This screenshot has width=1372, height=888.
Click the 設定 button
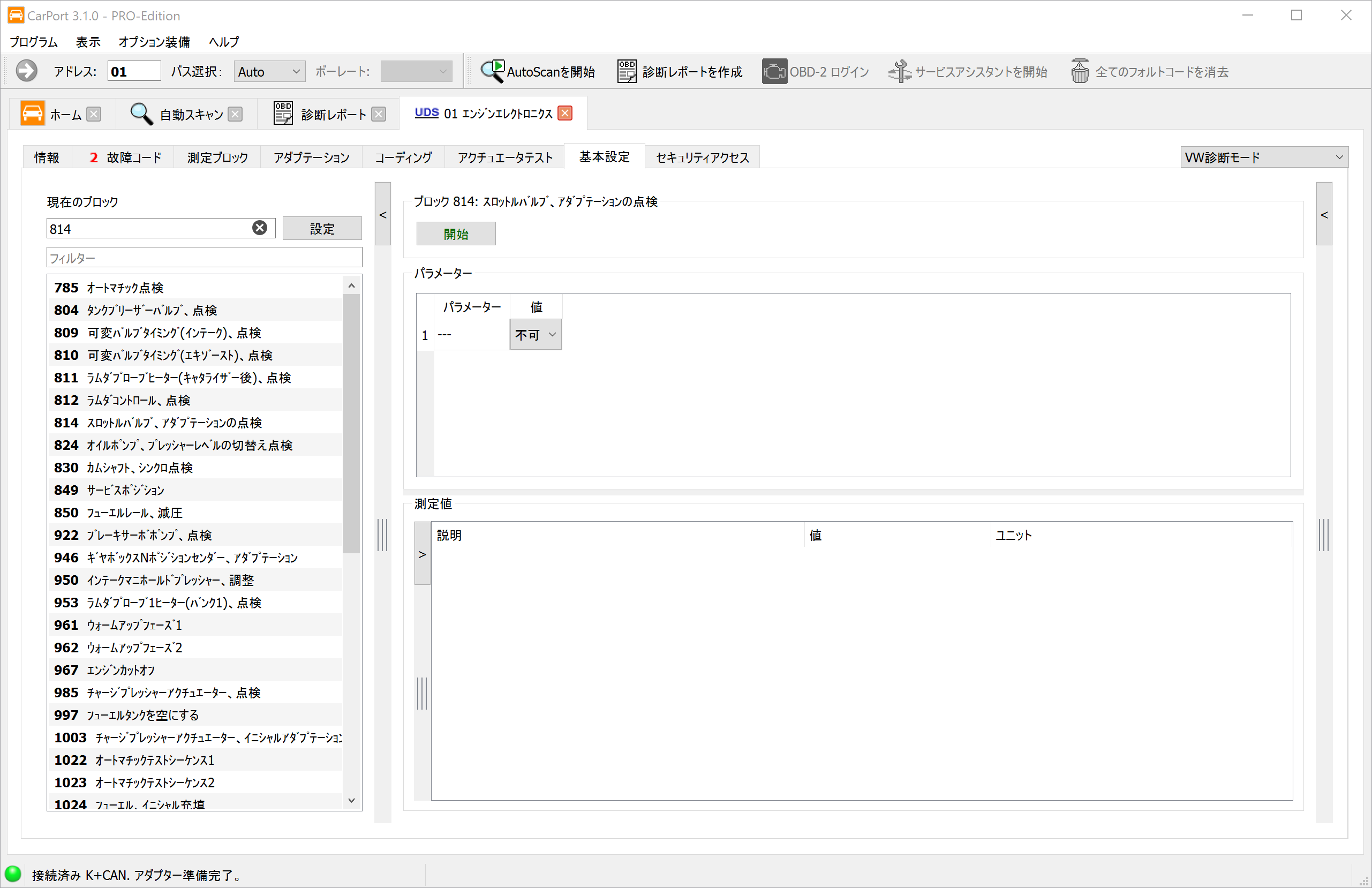[322, 228]
